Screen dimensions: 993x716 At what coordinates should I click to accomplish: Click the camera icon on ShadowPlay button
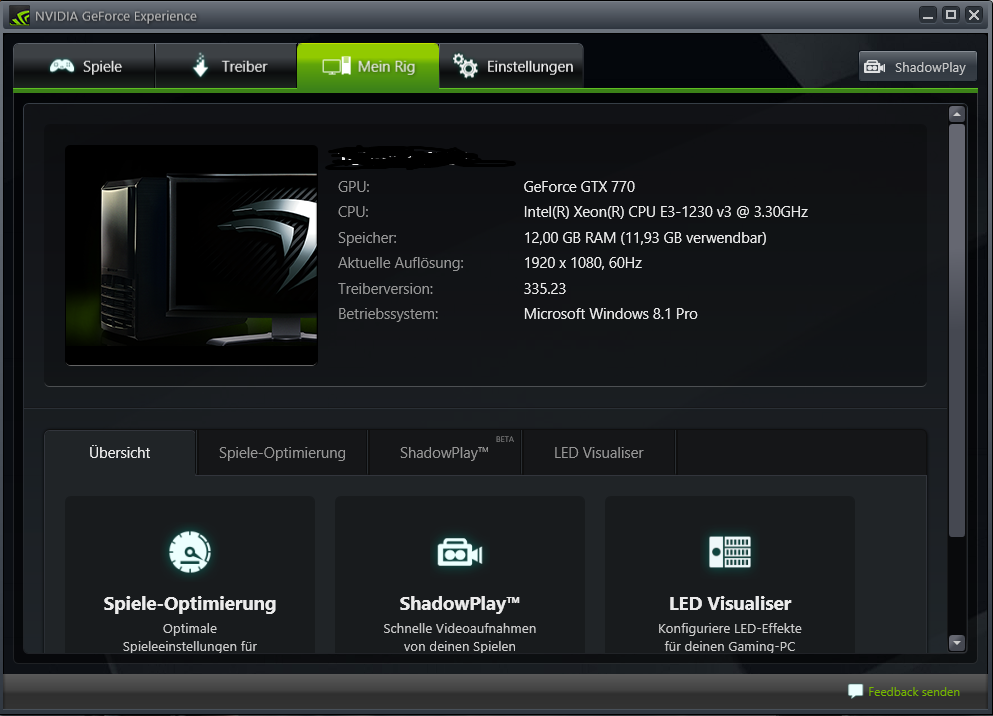point(875,67)
